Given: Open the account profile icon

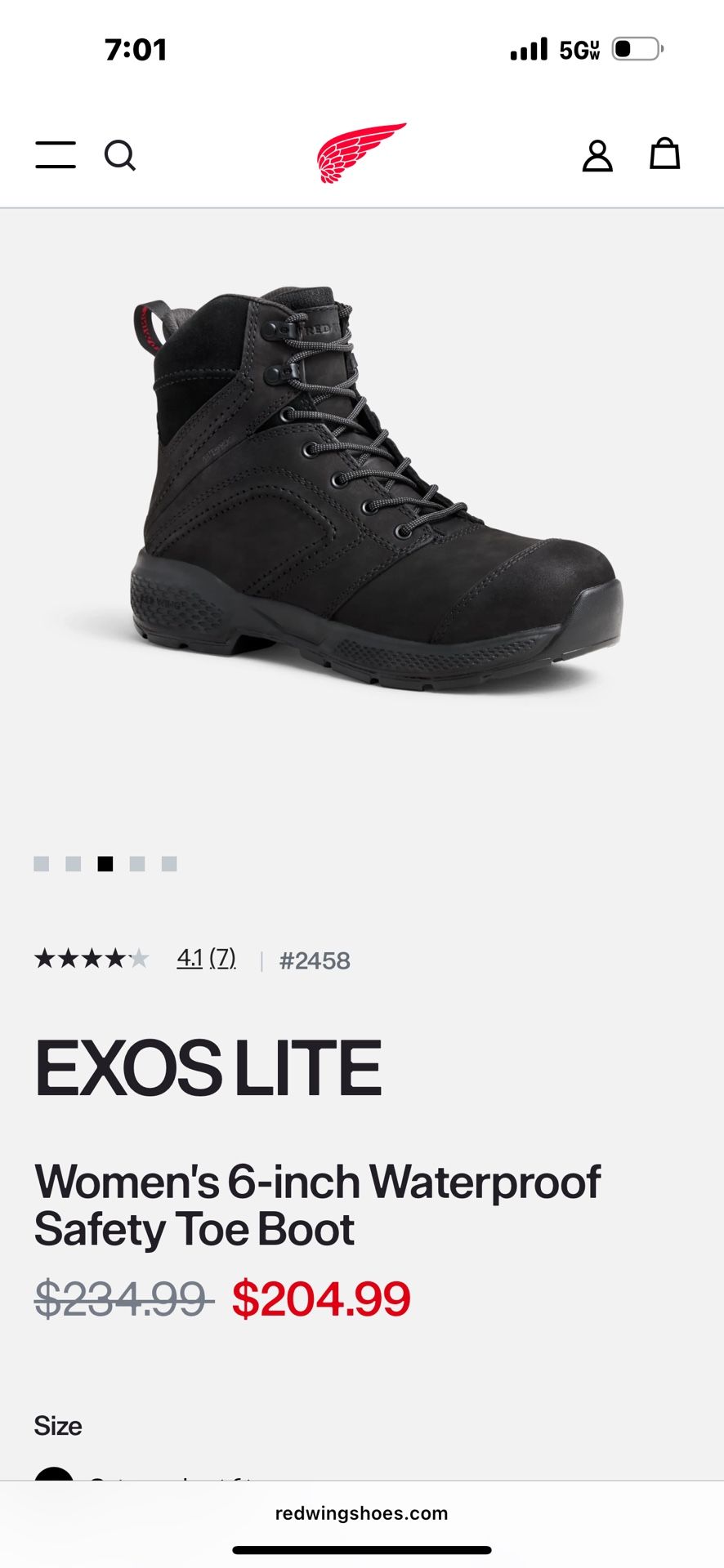Looking at the screenshot, I should 597,155.
